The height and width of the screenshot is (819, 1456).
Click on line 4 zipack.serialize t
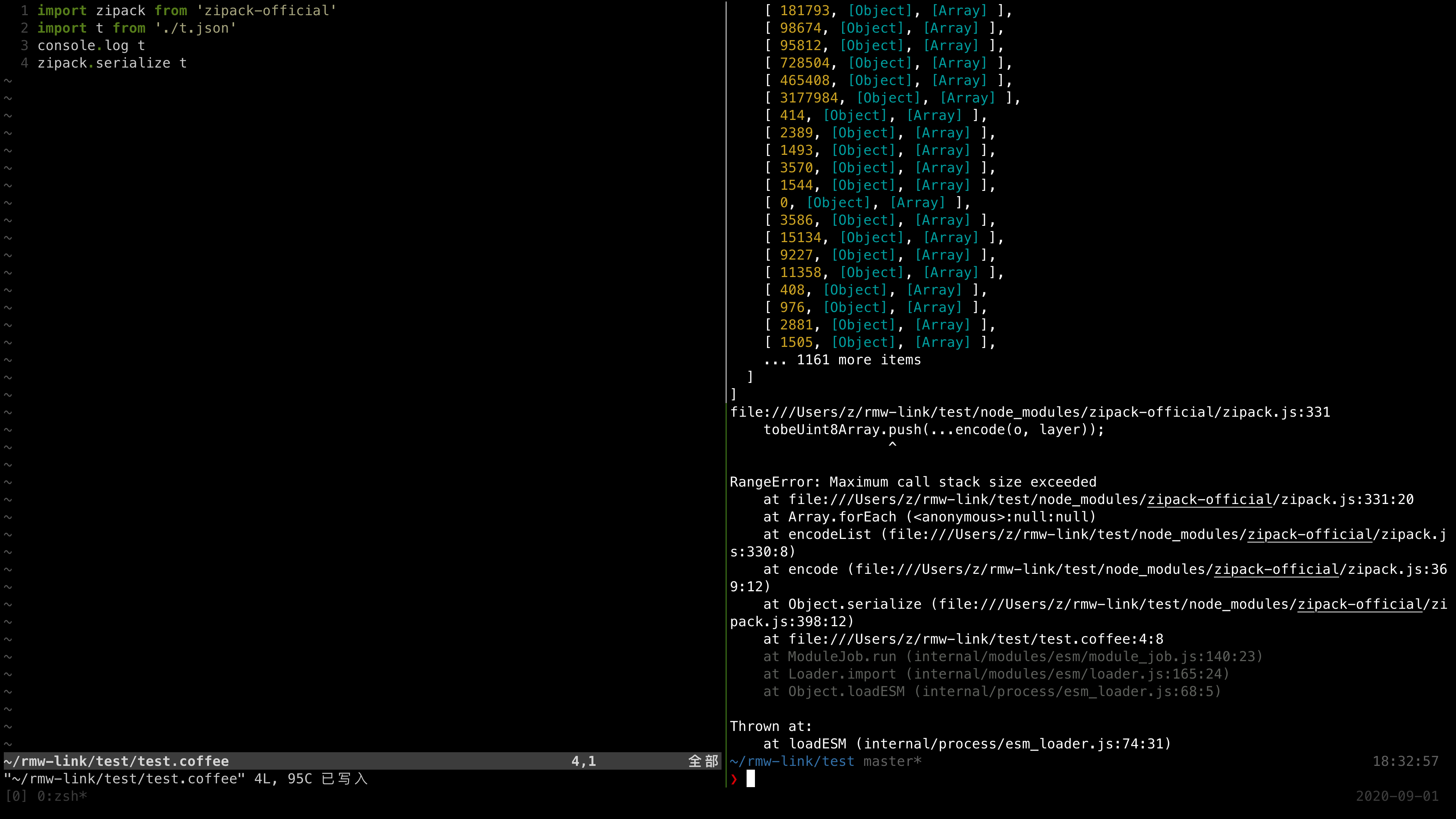112,63
